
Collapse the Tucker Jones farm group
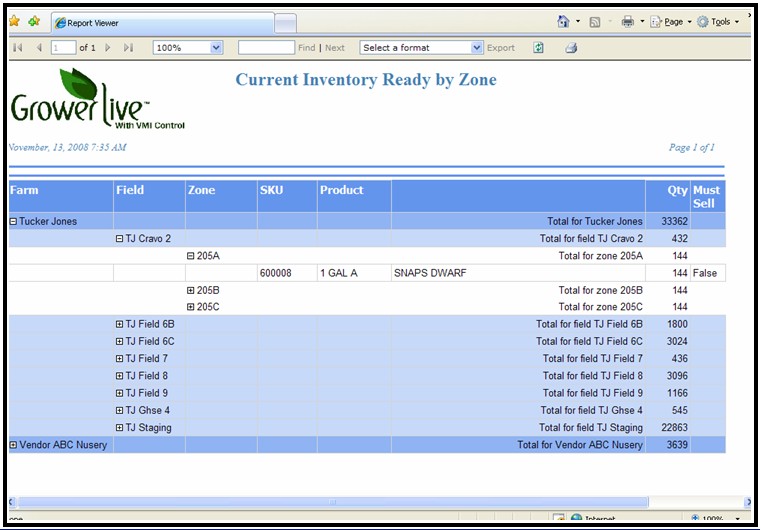(14, 221)
